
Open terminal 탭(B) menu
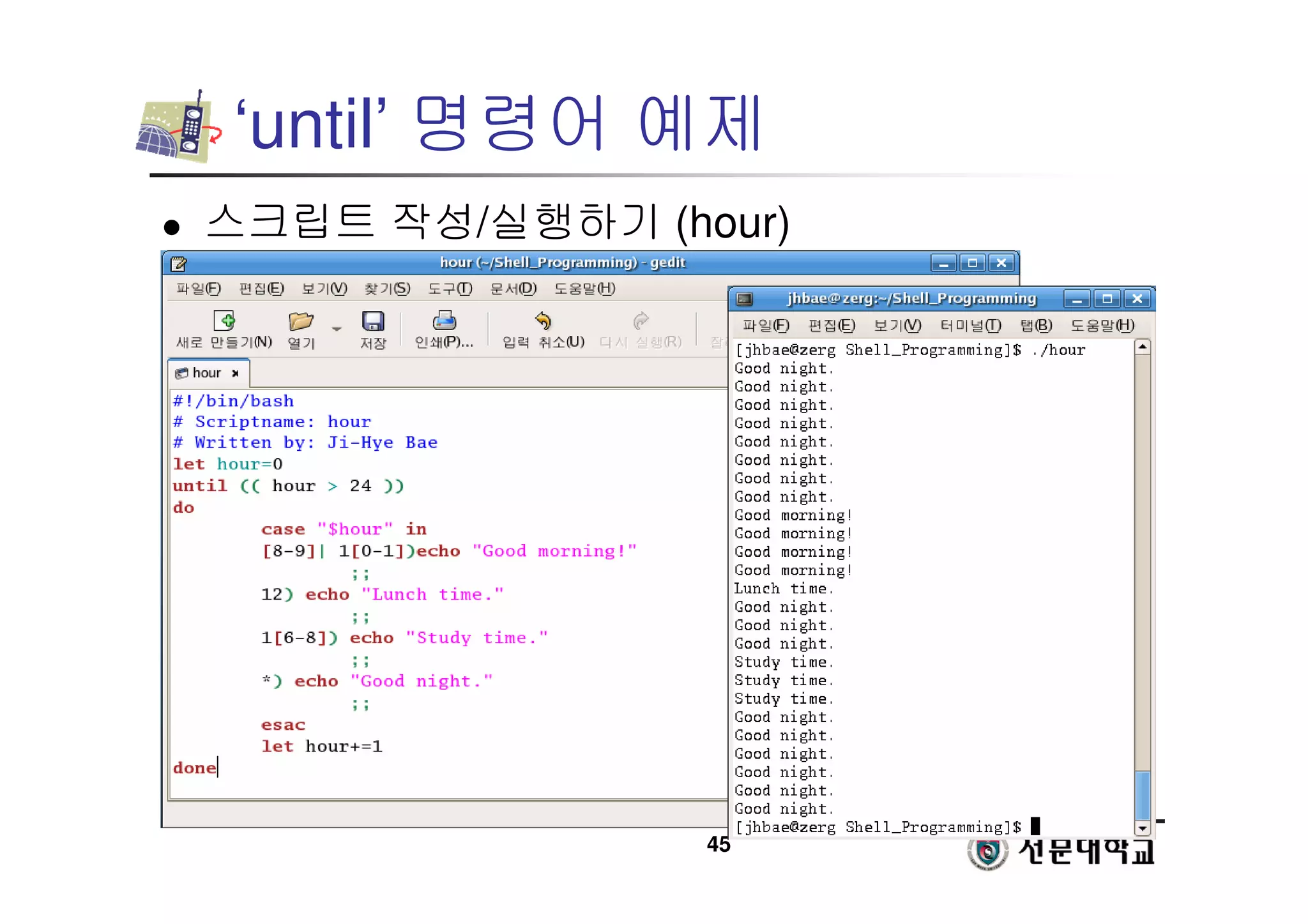click(1036, 326)
